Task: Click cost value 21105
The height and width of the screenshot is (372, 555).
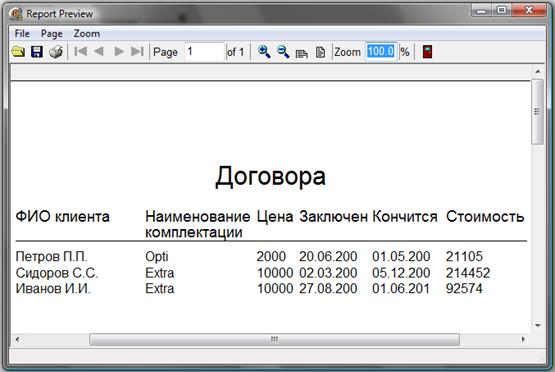Action: tap(464, 257)
